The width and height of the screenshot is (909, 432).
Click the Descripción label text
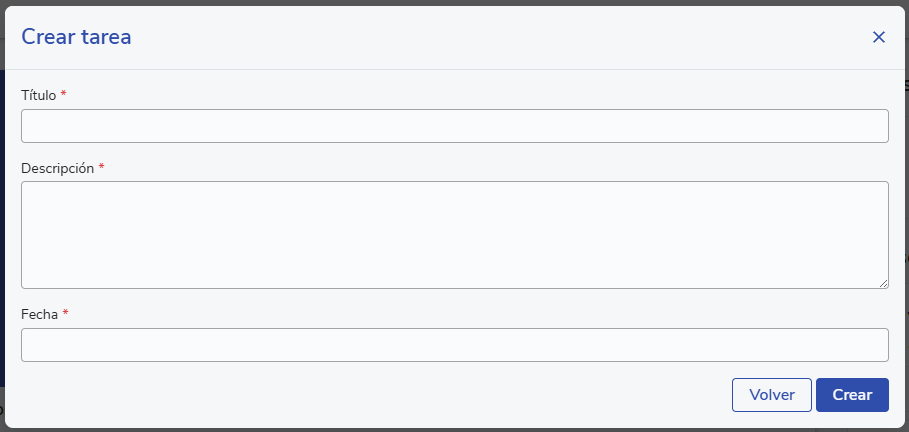click(x=57, y=168)
